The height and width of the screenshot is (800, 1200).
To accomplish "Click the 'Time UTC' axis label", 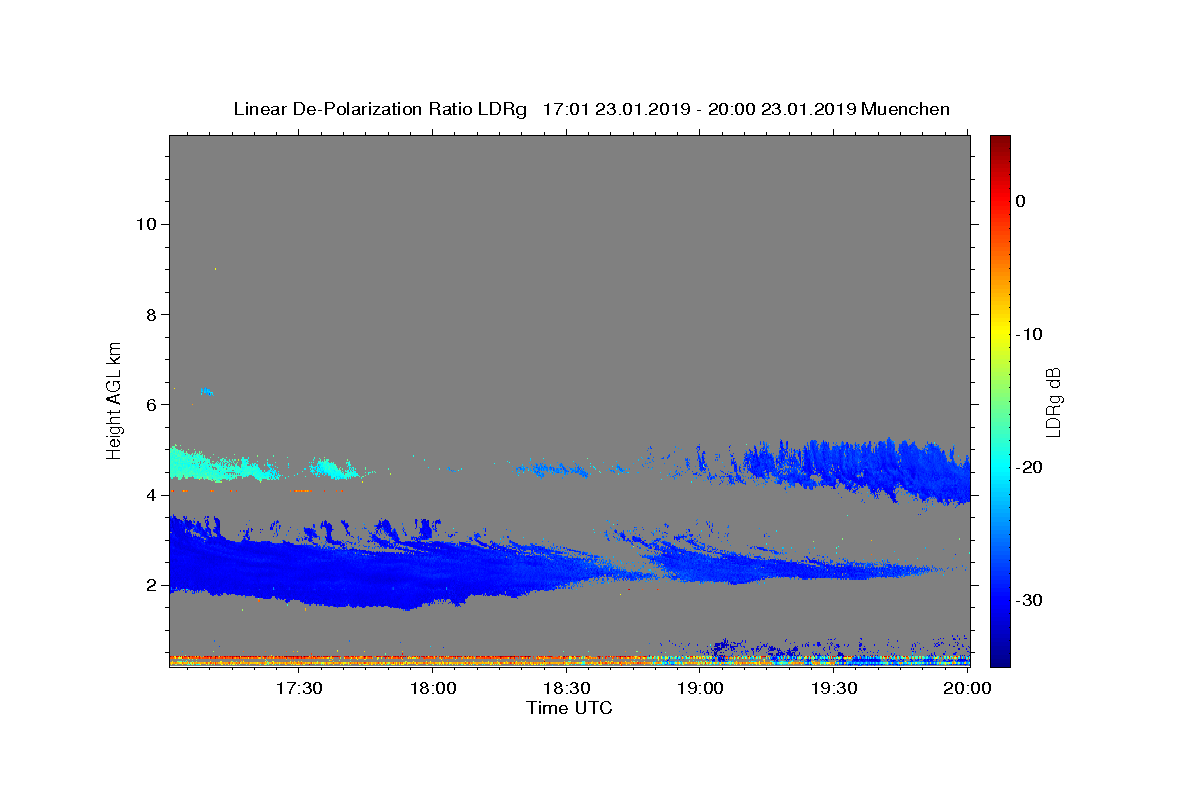I will pos(569,708).
